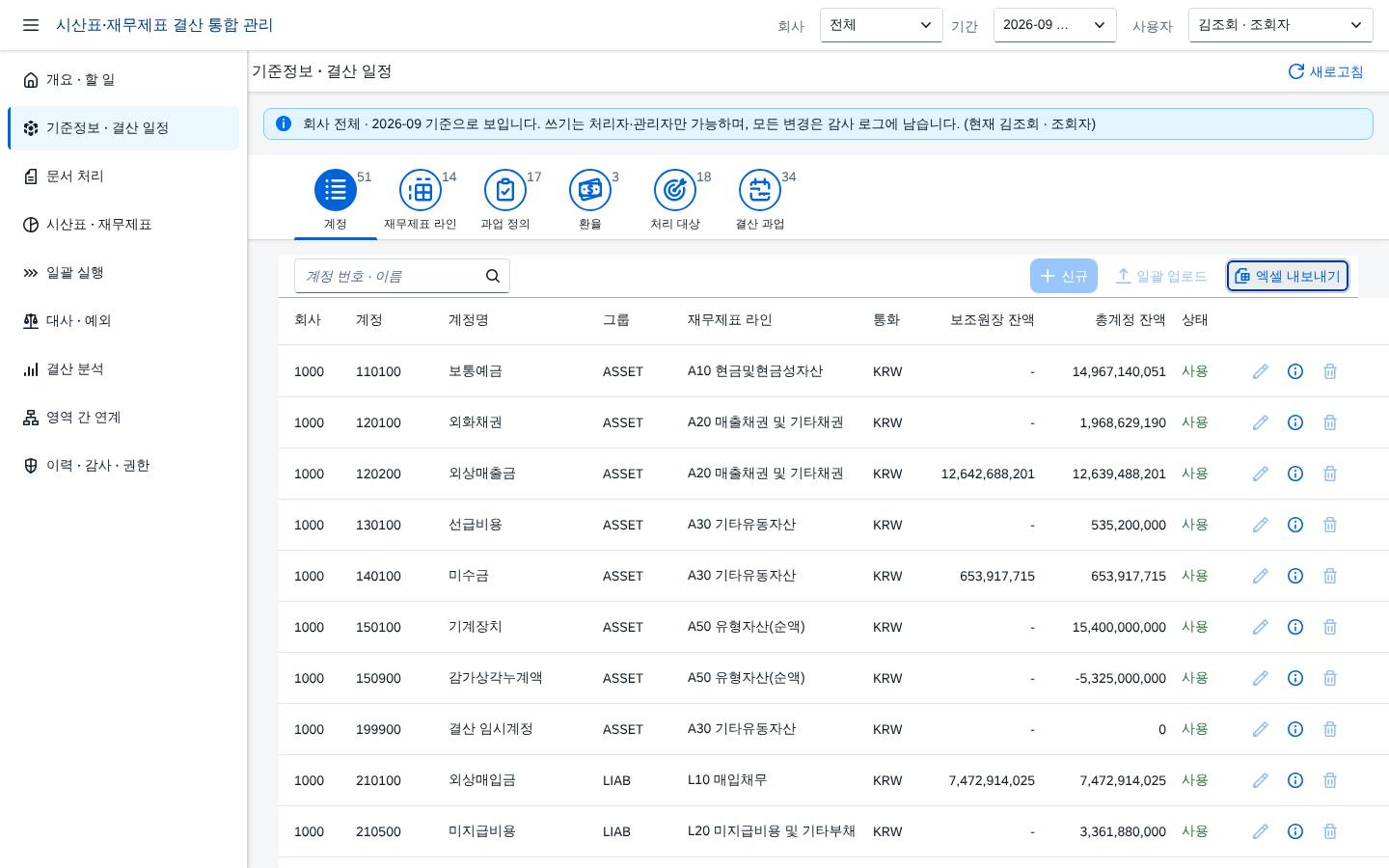Show info for the 미수금 account
Viewport: 1389px width, 868px height.
click(1295, 576)
